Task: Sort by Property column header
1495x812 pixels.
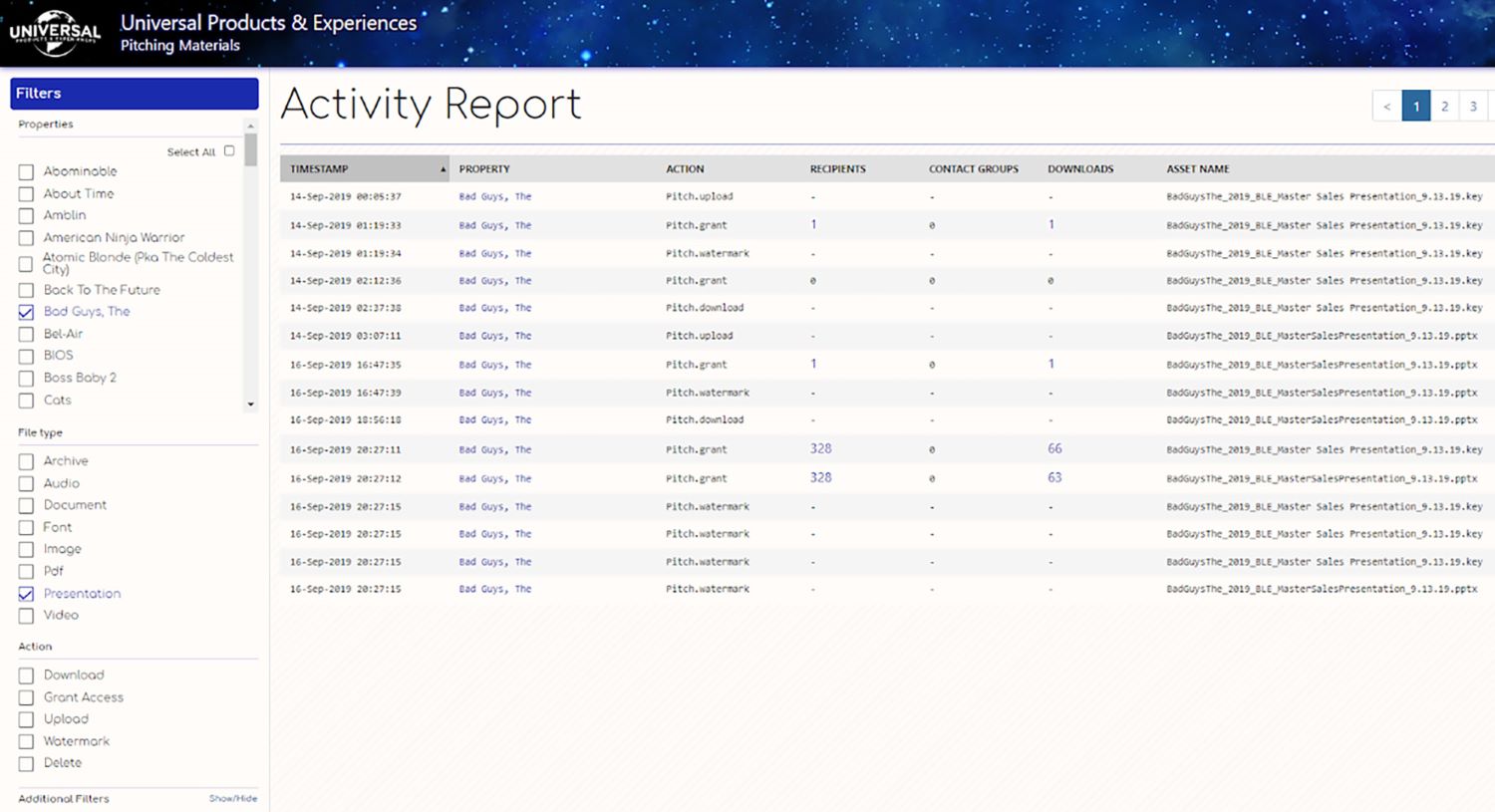Action: (x=484, y=169)
